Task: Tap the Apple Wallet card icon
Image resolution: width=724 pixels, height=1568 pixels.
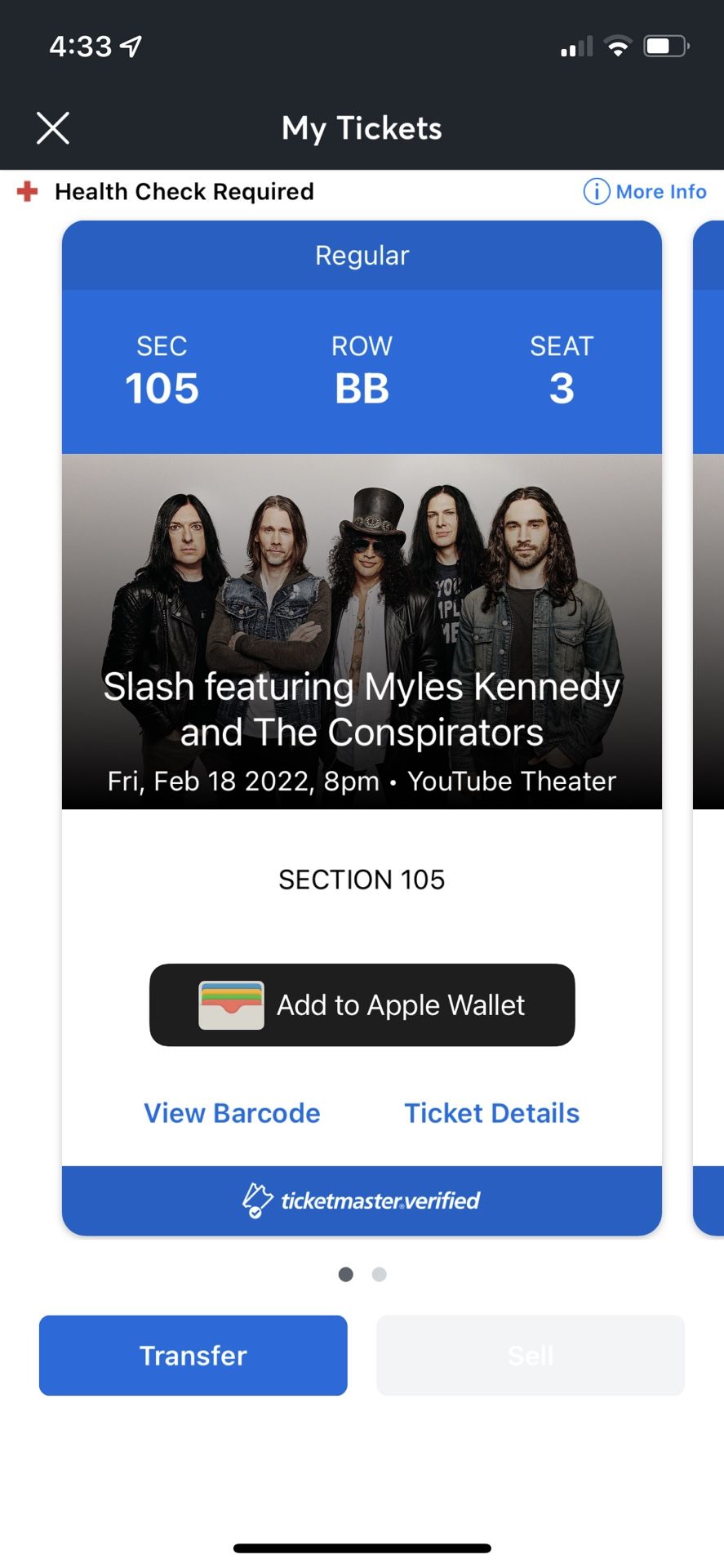Action: [x=231, y=1004]
